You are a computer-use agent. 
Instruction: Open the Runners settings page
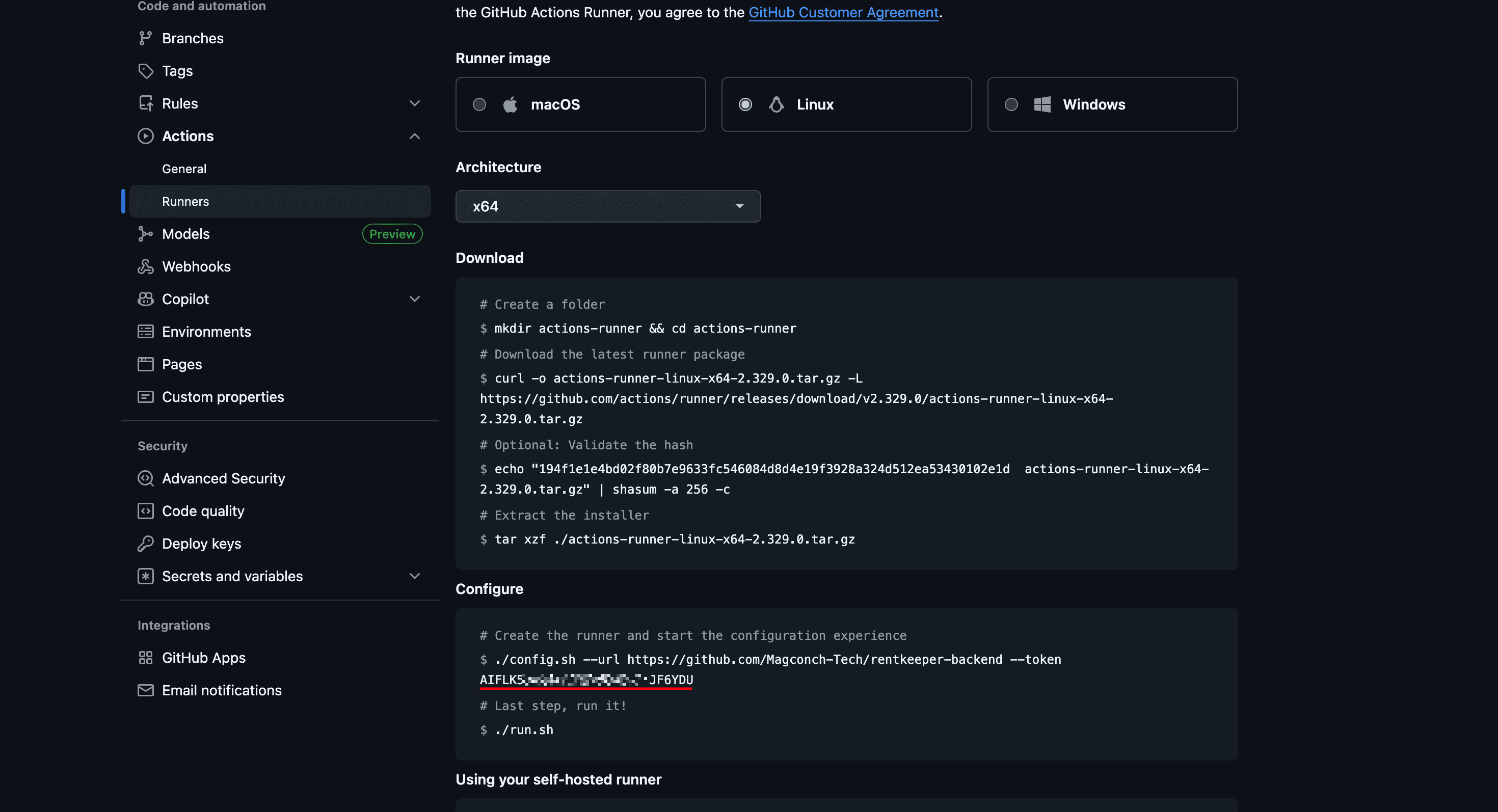point(185,201)
